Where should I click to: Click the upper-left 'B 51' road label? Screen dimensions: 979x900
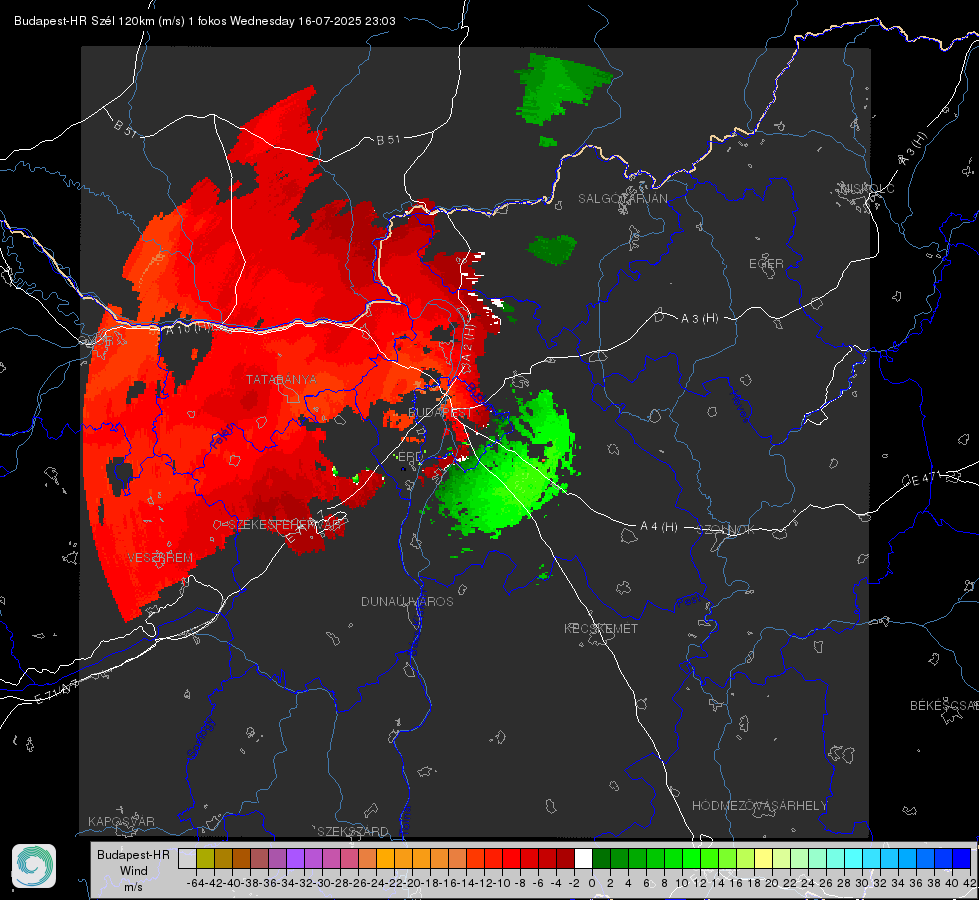coord(125,128)
